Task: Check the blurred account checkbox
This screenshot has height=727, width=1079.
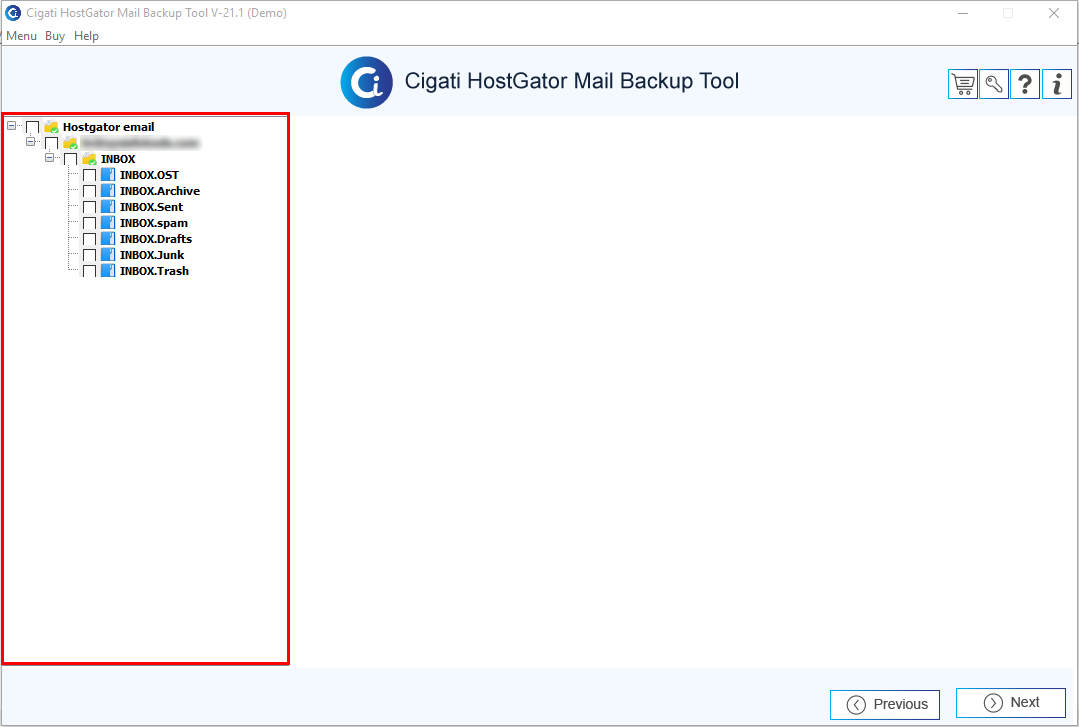Action: [52, 143]
